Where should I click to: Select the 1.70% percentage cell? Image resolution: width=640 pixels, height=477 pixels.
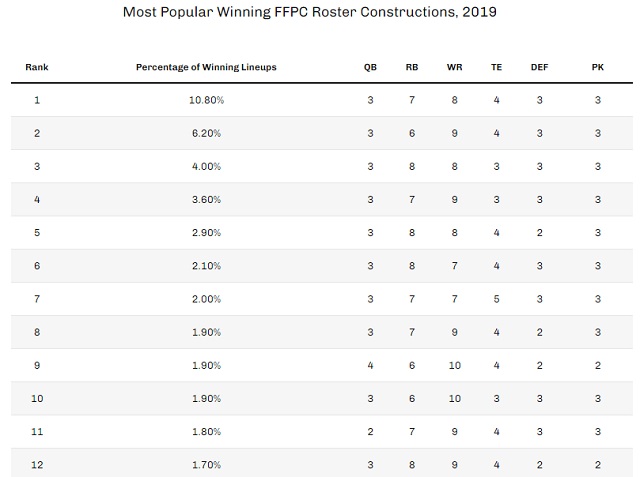click(206, 465)
